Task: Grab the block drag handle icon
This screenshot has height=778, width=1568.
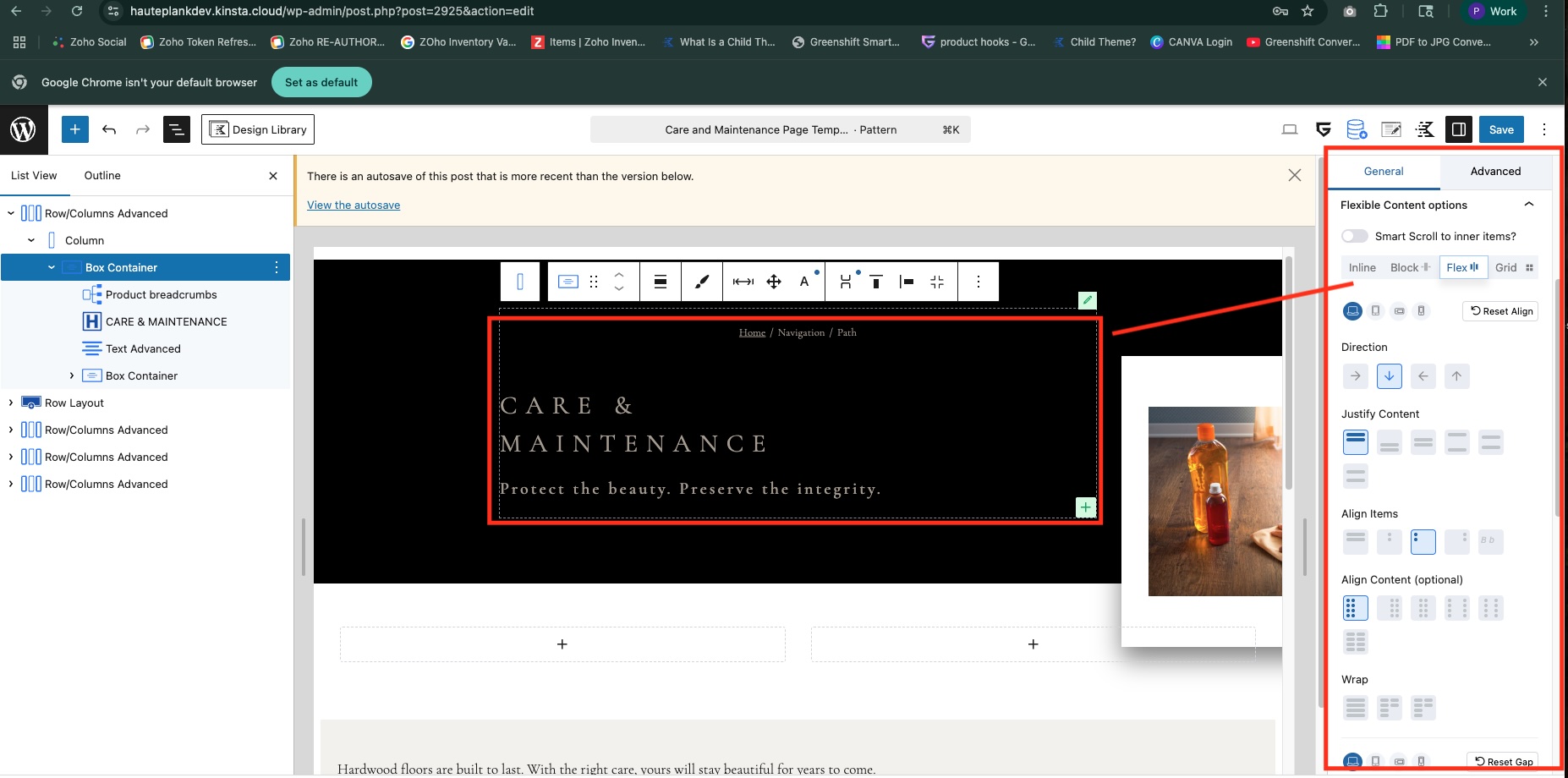Action: [x=594, y=282]
